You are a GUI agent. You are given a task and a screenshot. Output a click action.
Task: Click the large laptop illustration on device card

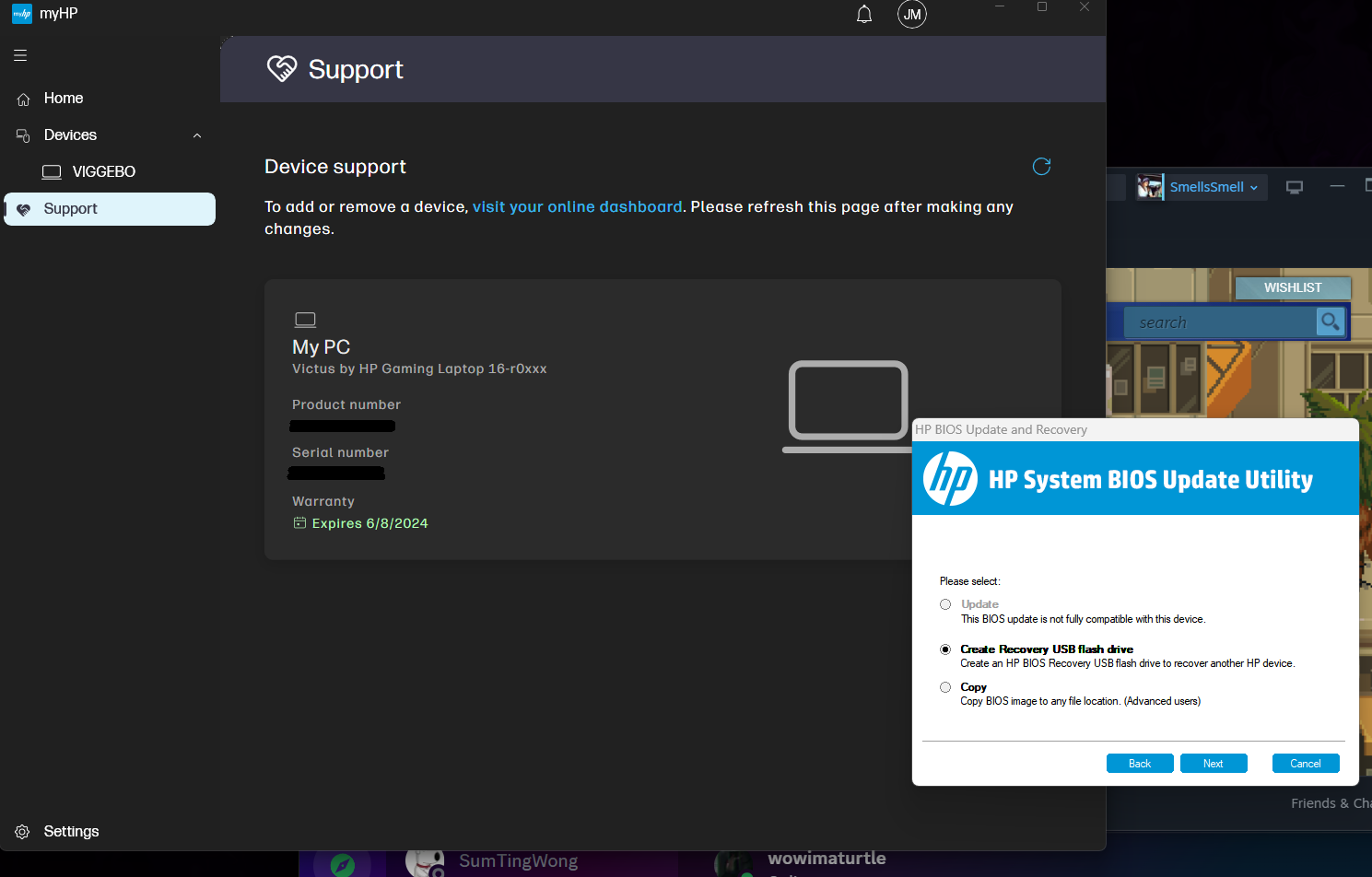coord(848,406)
